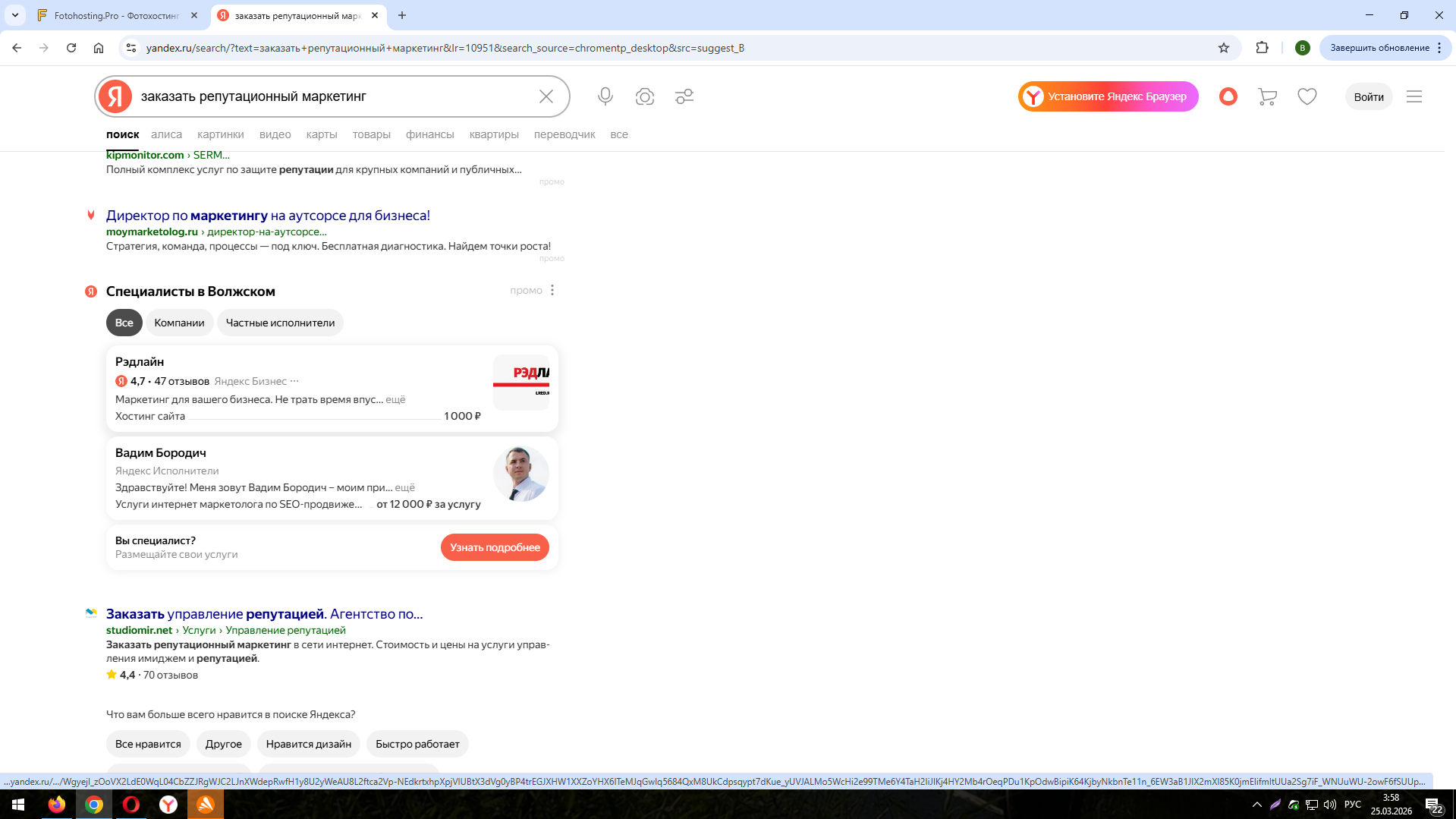Click the Yandex logo in search box
The width and height of the screenshot is (1456, 819).
point(115,96)
